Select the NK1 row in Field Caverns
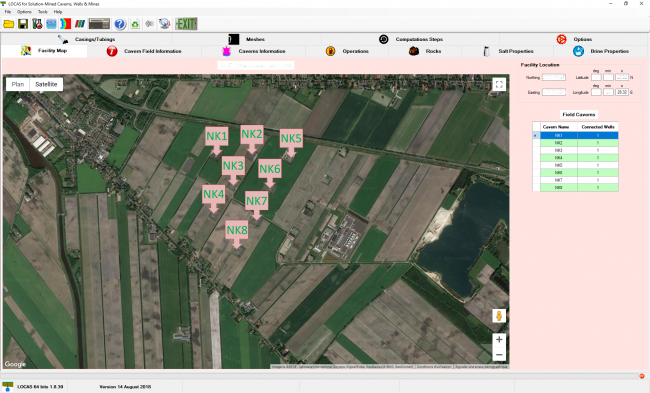 (x=575, y=135)
